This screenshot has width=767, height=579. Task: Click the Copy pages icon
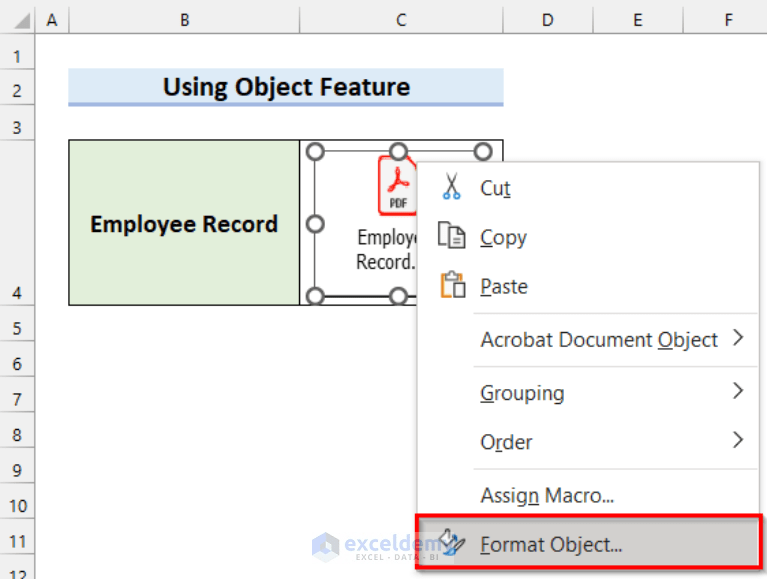click(451, 235)
